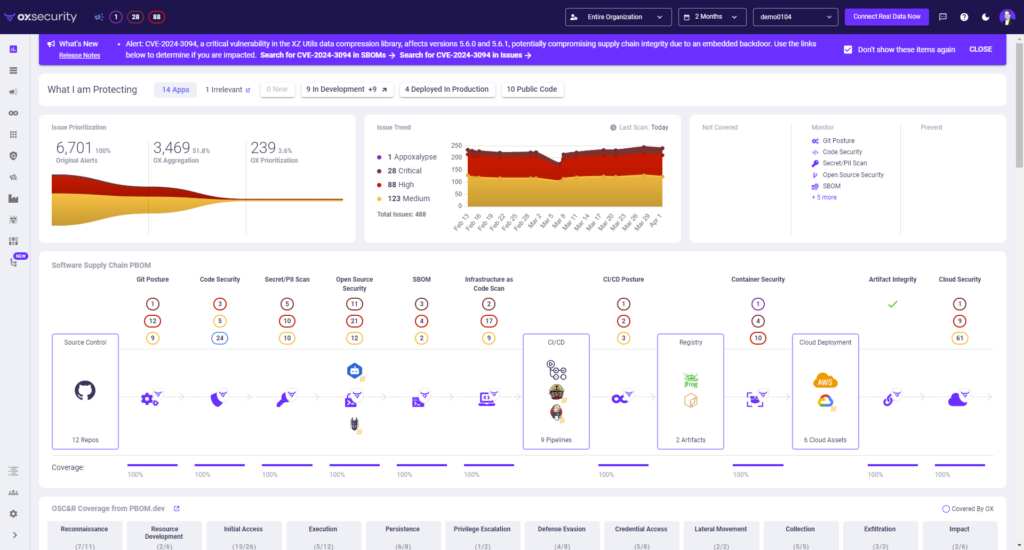Click the Google Cloud deployment icon
1024x550 pixels.
click(825, 401)
